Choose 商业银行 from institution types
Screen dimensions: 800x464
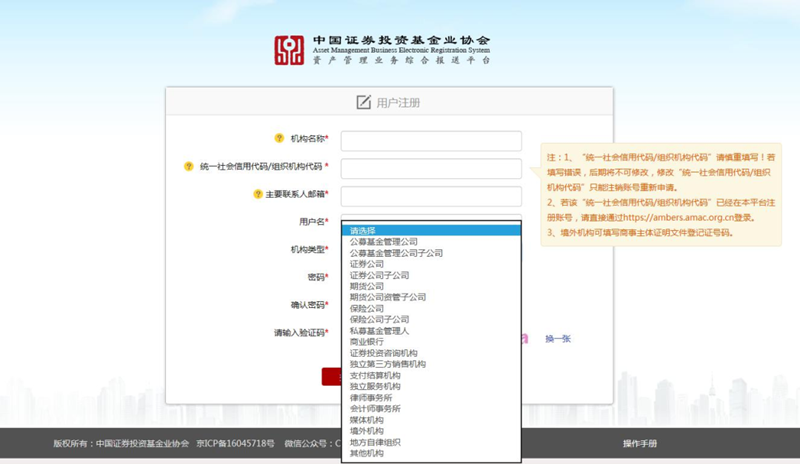366,342
